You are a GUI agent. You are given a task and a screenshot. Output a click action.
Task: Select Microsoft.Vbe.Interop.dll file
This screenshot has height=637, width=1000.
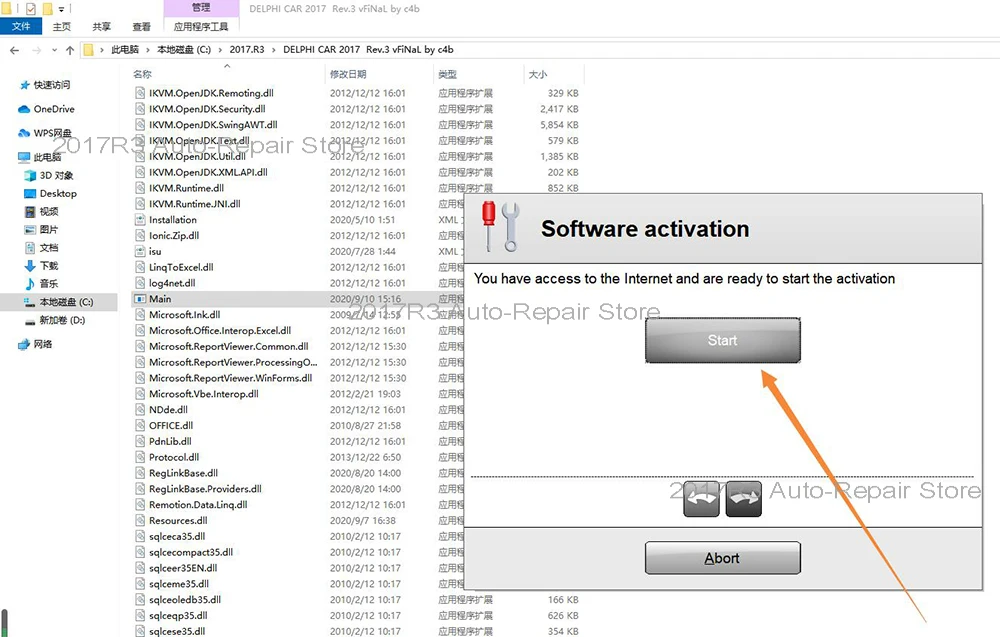click(x=203, y=394)
